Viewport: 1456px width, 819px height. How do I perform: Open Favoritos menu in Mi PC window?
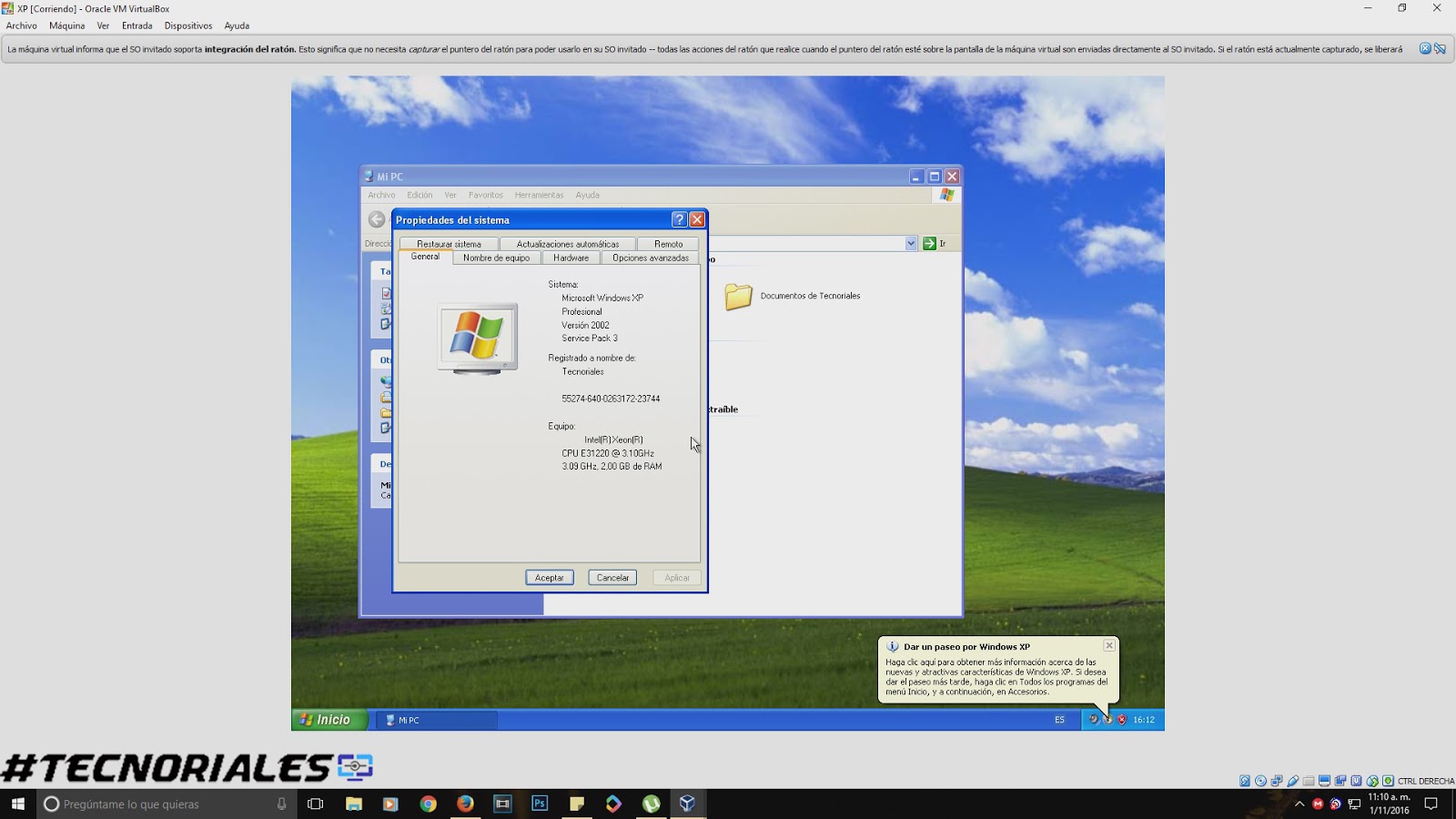[485, 195]
